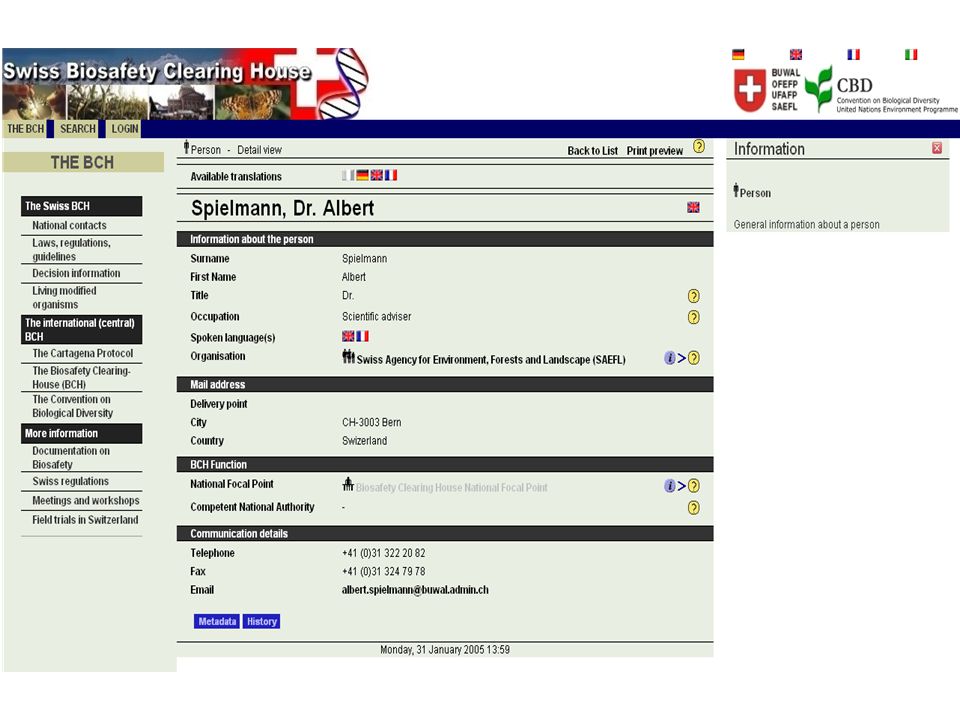Open The Convention on Biological Diversity link
960x720 pixels.
click(x=73, y=406)
